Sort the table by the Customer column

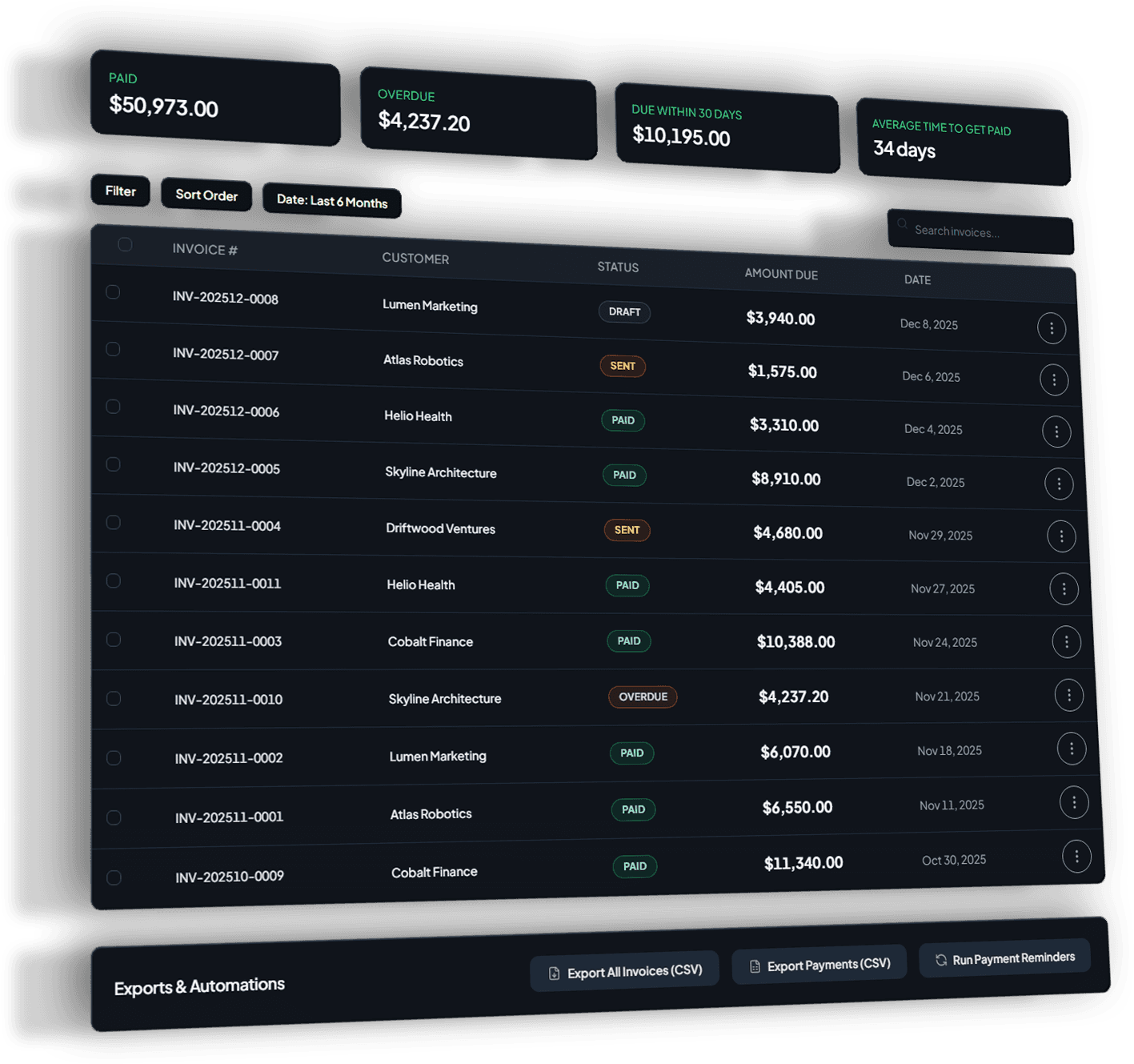pos(415,259)
